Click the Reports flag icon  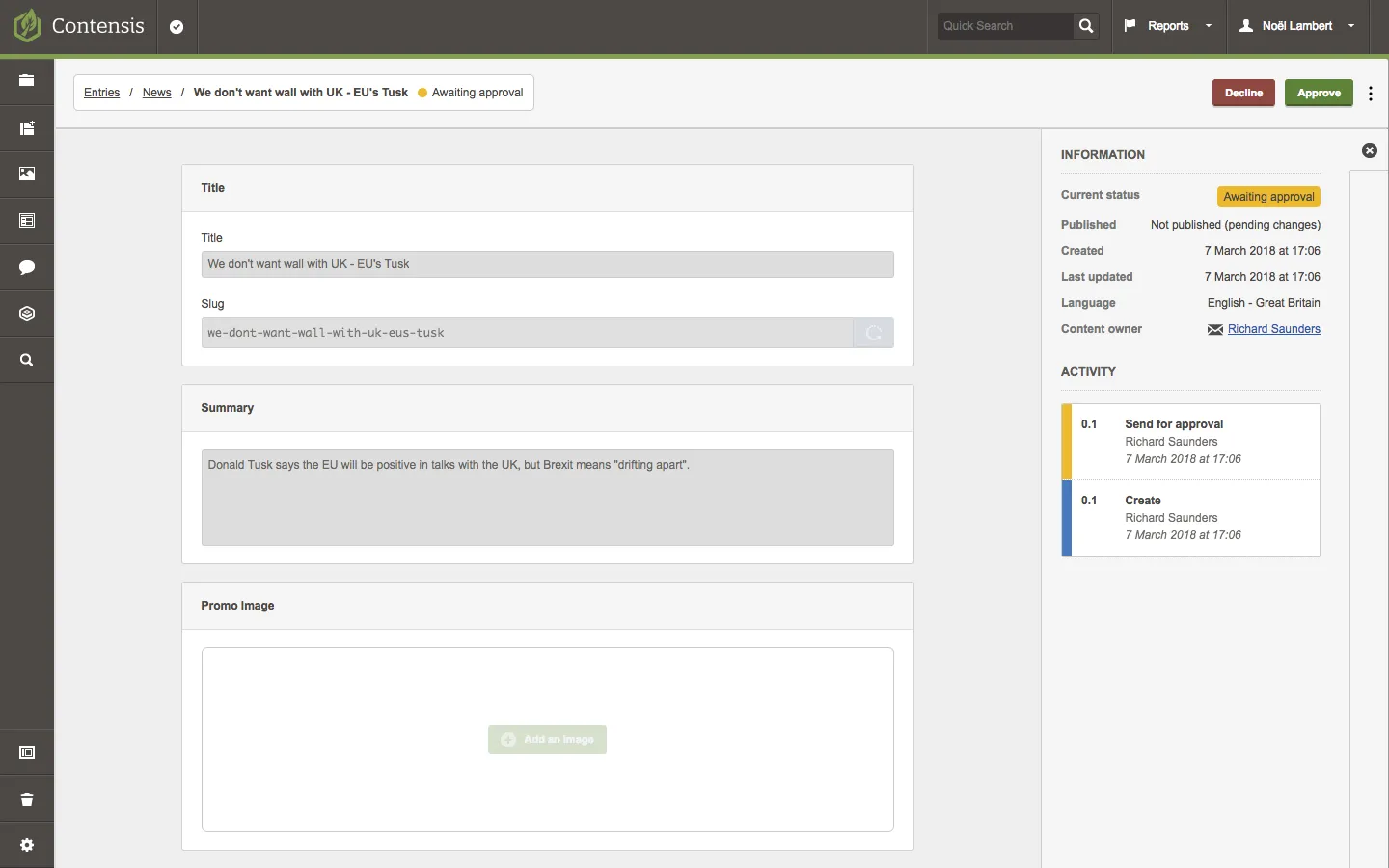(x=1130, y=26)
